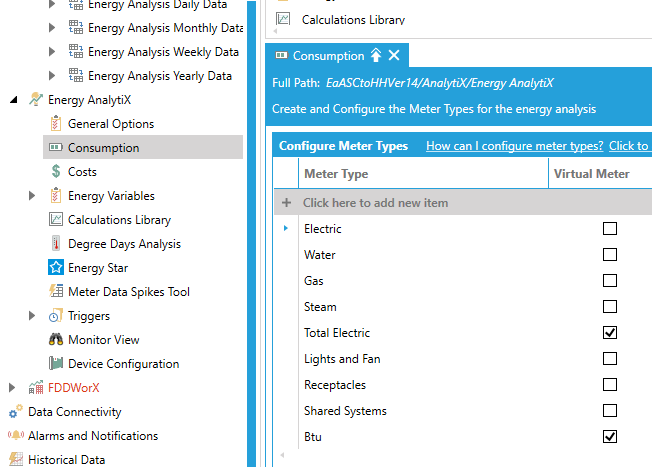This screenshot has width=652, height=467.
Task: Pin the Consumption tab with arrow icon
Action: click(376, 56)
